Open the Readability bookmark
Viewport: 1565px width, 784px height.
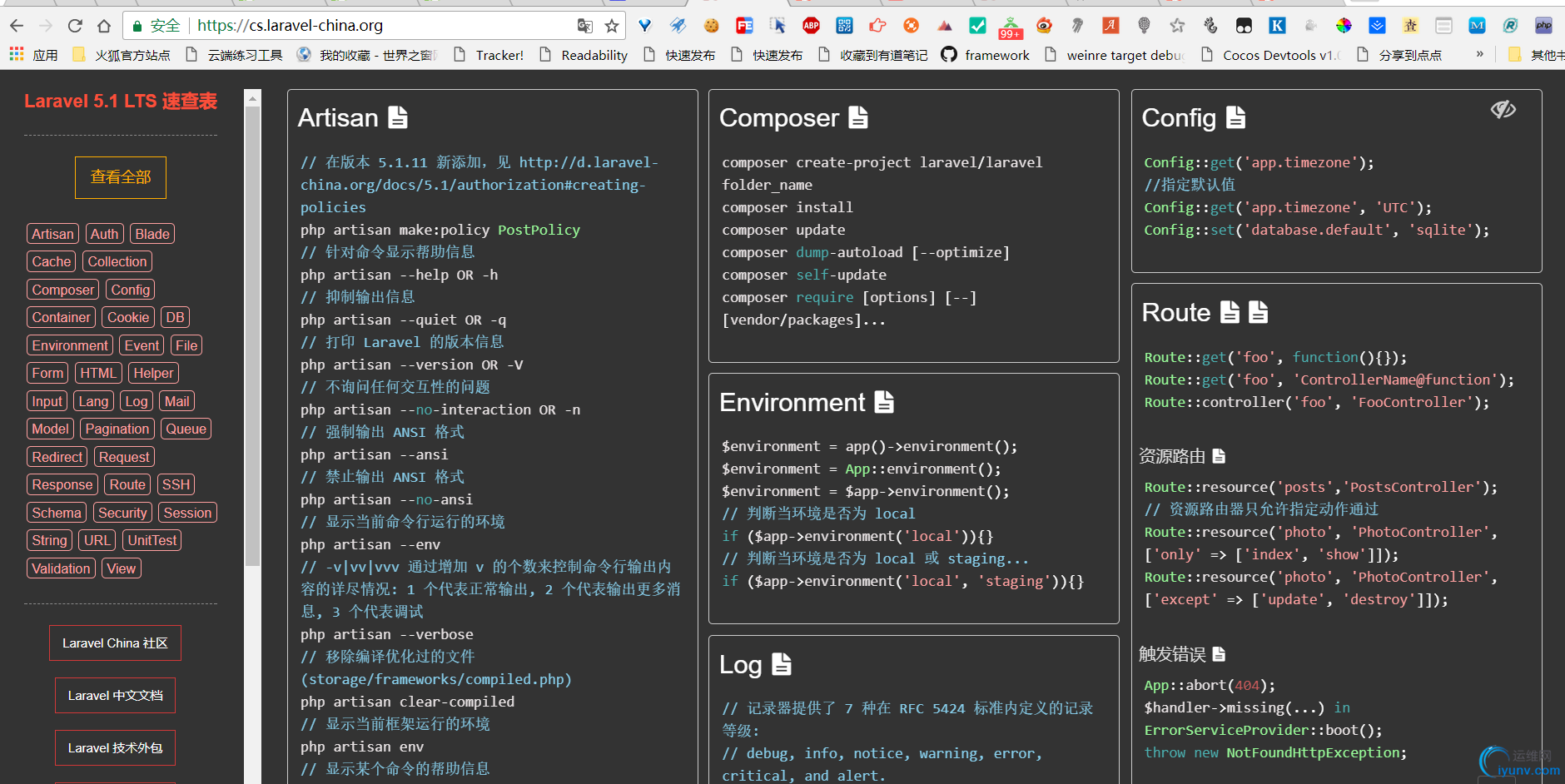tap(584, 55)
